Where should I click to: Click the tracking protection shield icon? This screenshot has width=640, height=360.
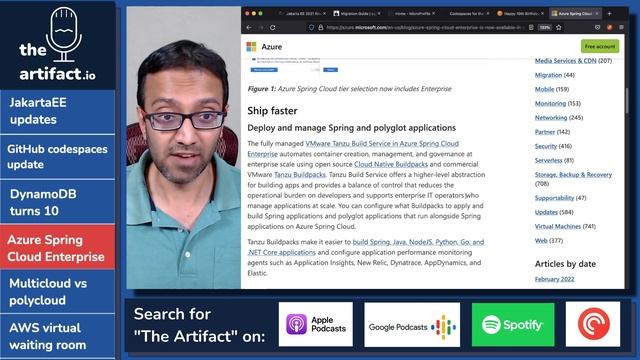pos(311,27)
